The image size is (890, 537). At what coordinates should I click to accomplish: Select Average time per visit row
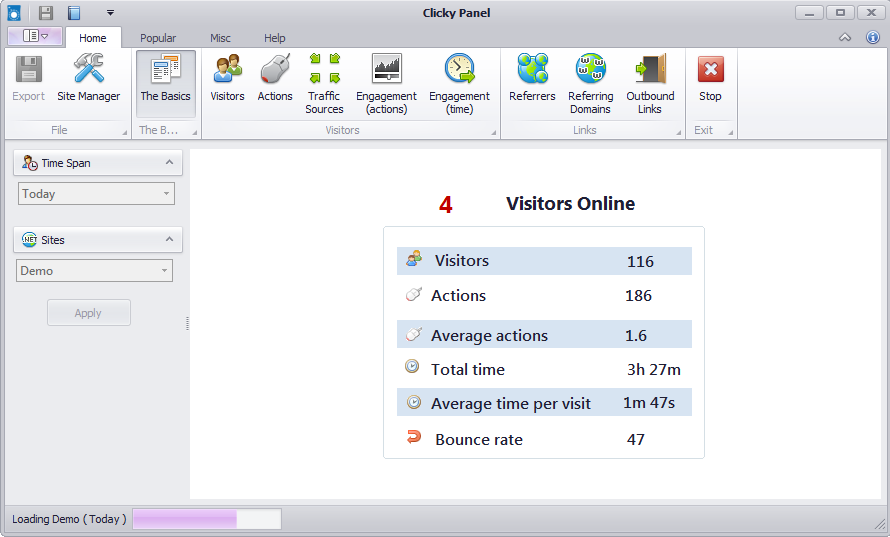[544, 402]
